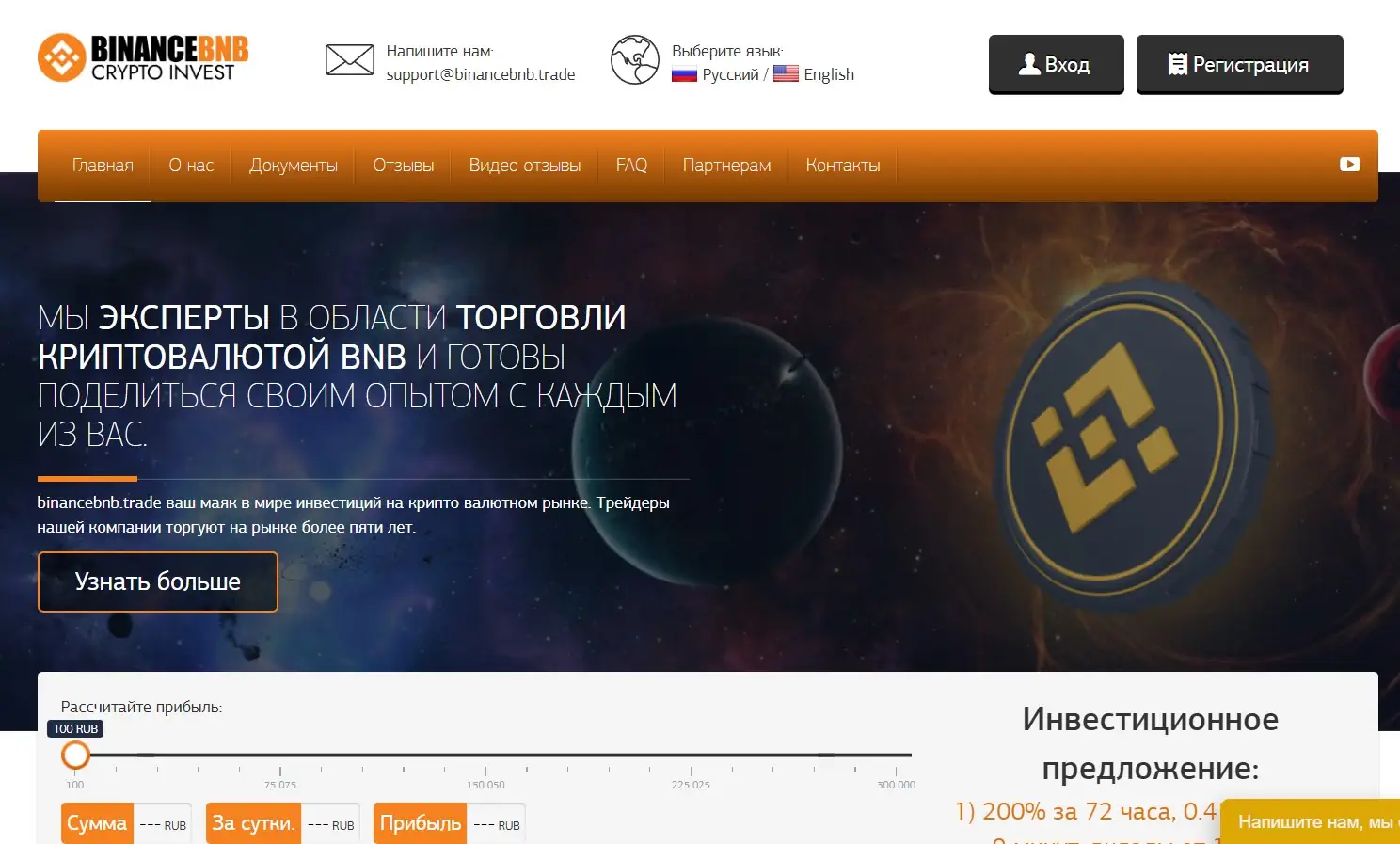
Task: Select the Russian flag icon
Action: coord(684,74)
